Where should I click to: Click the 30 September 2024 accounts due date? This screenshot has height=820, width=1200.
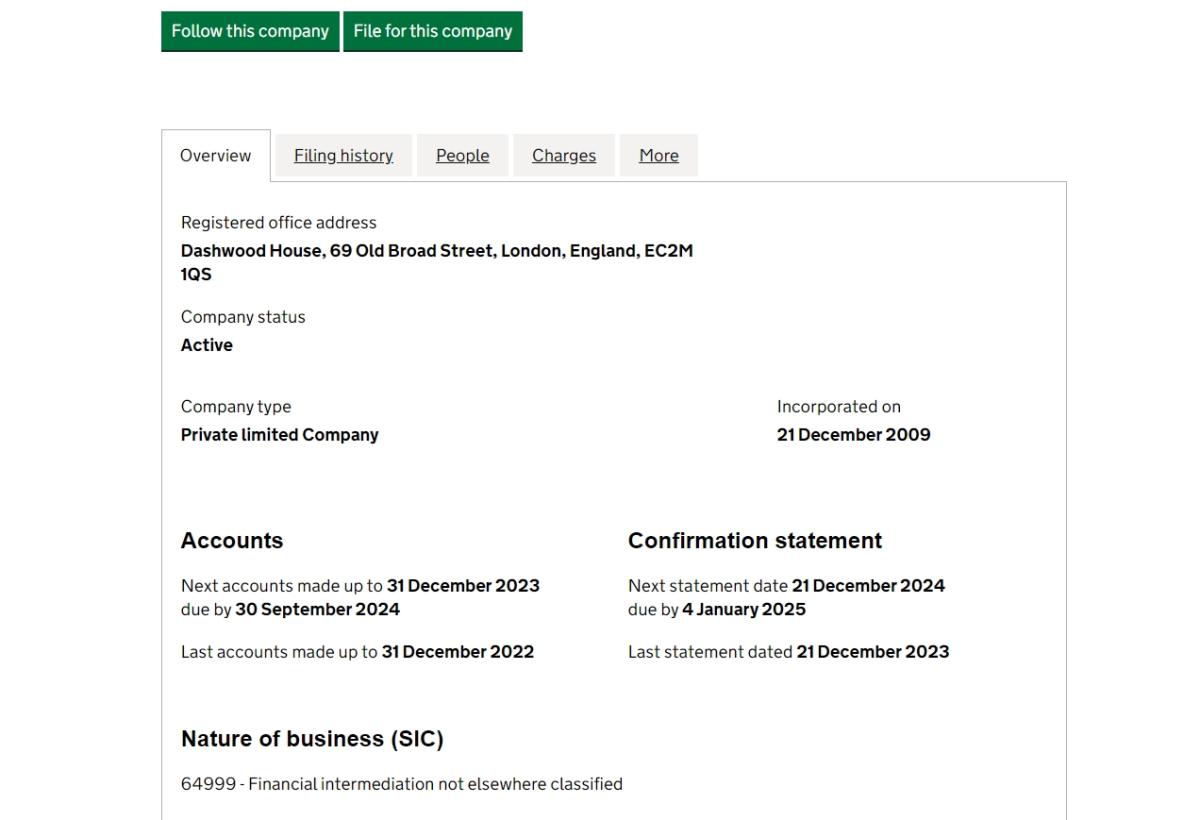[317, 609]
